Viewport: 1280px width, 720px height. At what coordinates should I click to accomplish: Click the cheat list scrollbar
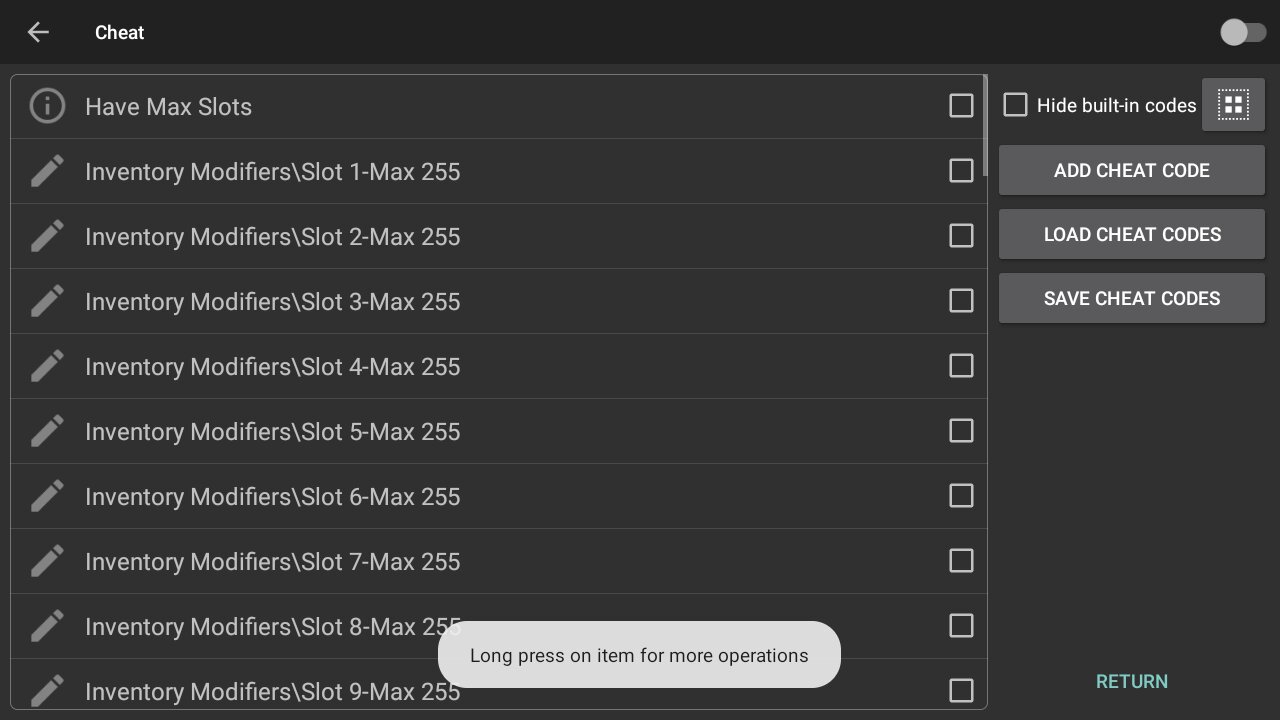click(x=985, y=125)
